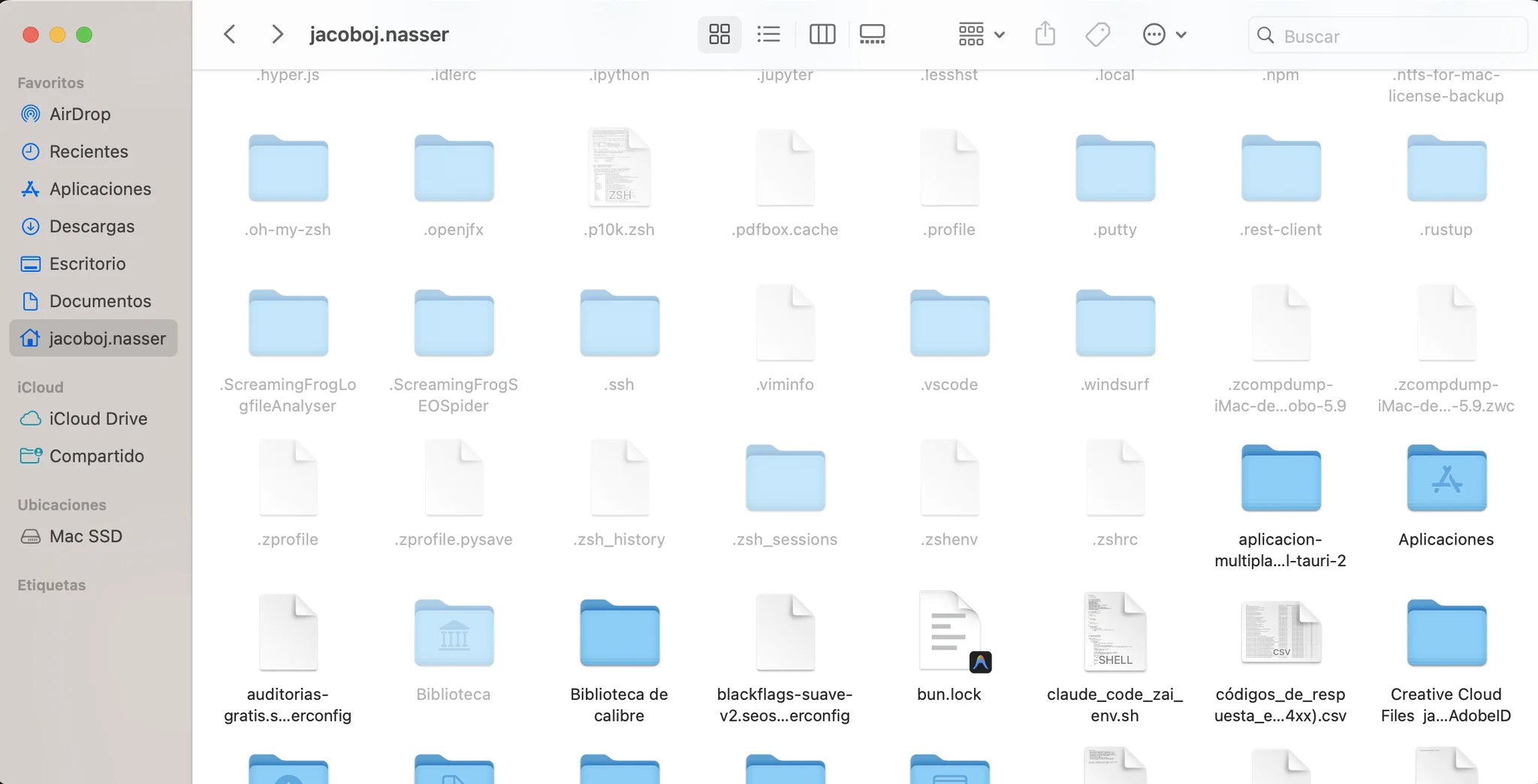Open Compartido in the sidebar
The width and height of the screenshot is (1538, 784).
(94, 456)
